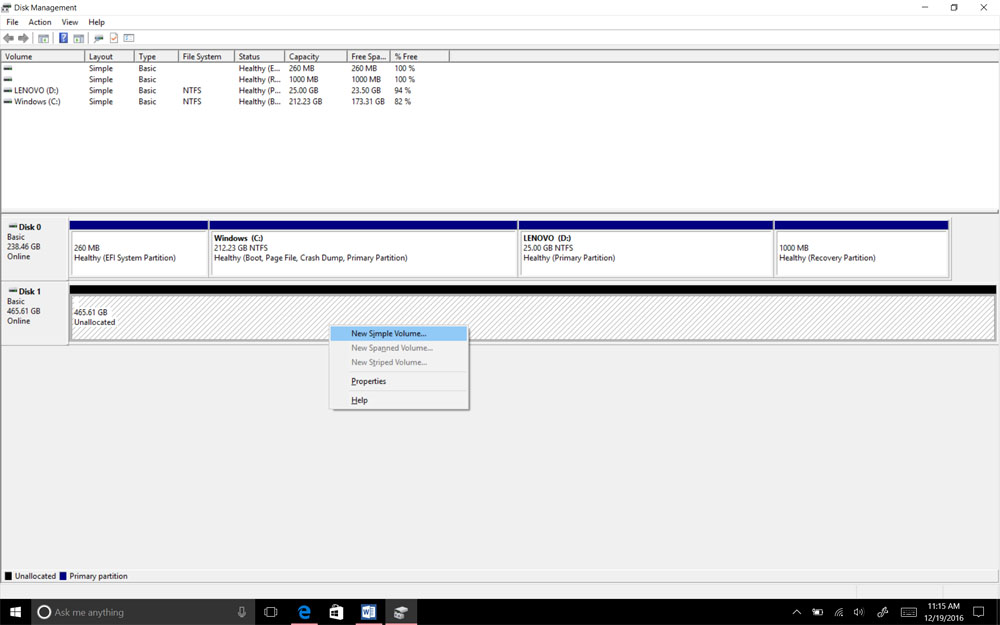The width and height of the screenshot is (1000, 625).
Task: Select the Windows (C:) volume in the list
Action: [x=35, y=101]
